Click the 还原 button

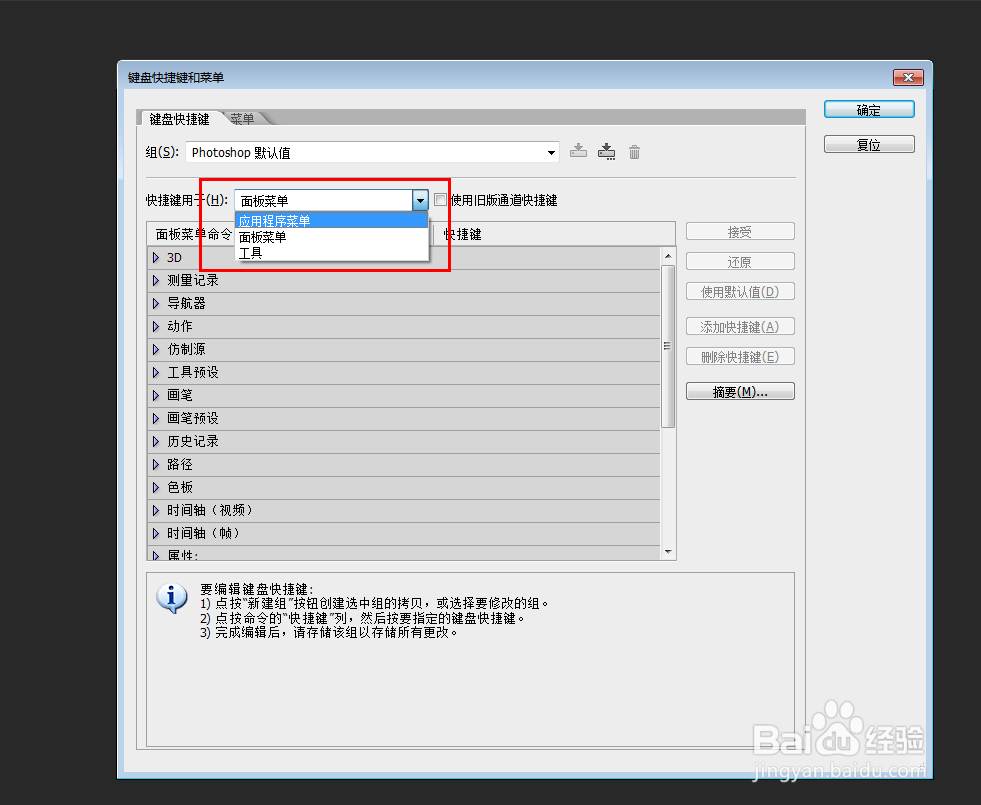[x=740, y=261]
